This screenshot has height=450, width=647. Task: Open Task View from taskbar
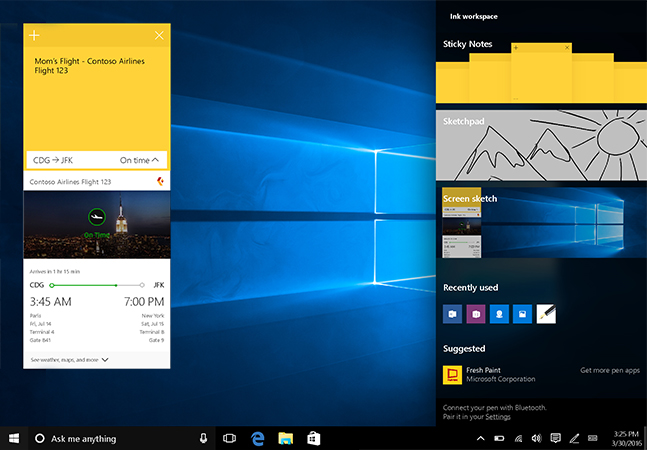point(229,438)
